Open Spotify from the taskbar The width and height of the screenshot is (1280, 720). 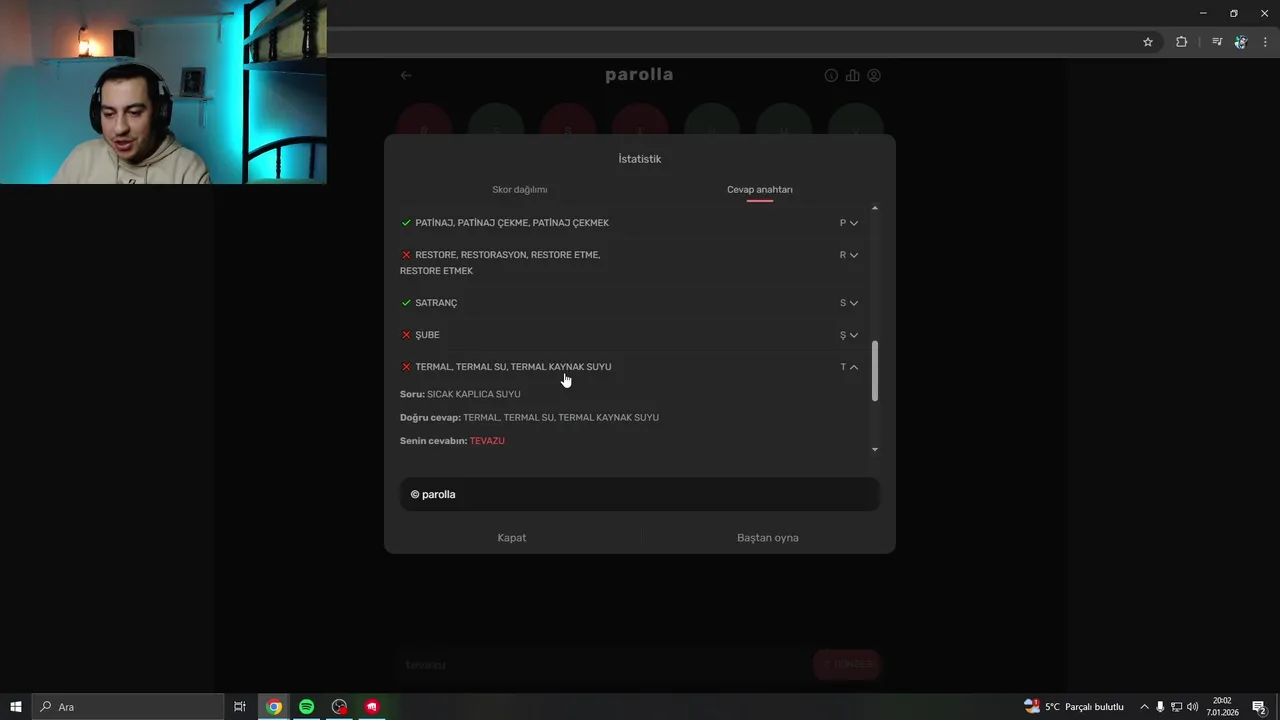[306, 707]
